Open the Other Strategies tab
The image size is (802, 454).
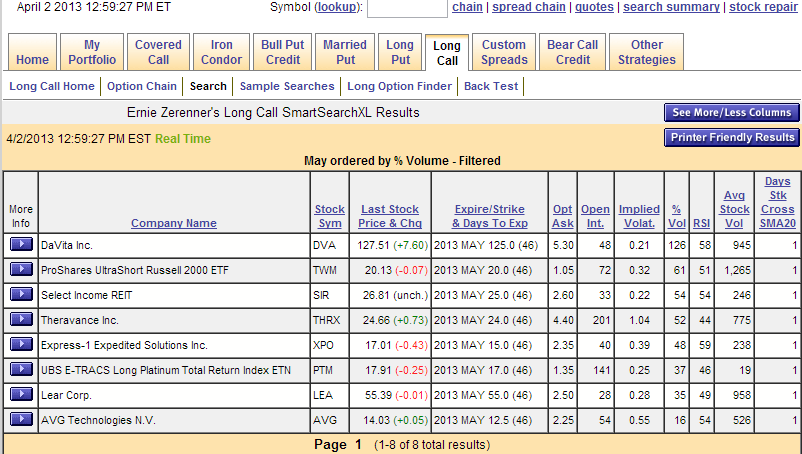coord(647,52)
